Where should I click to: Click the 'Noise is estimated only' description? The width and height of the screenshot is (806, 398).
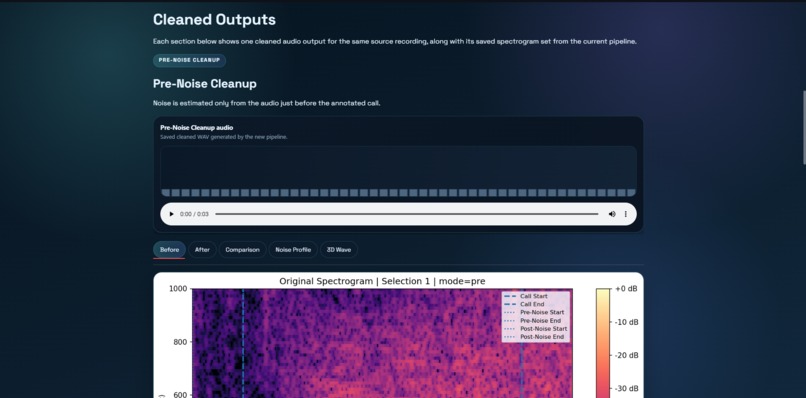pyautogui.click(x=266, y=103)
